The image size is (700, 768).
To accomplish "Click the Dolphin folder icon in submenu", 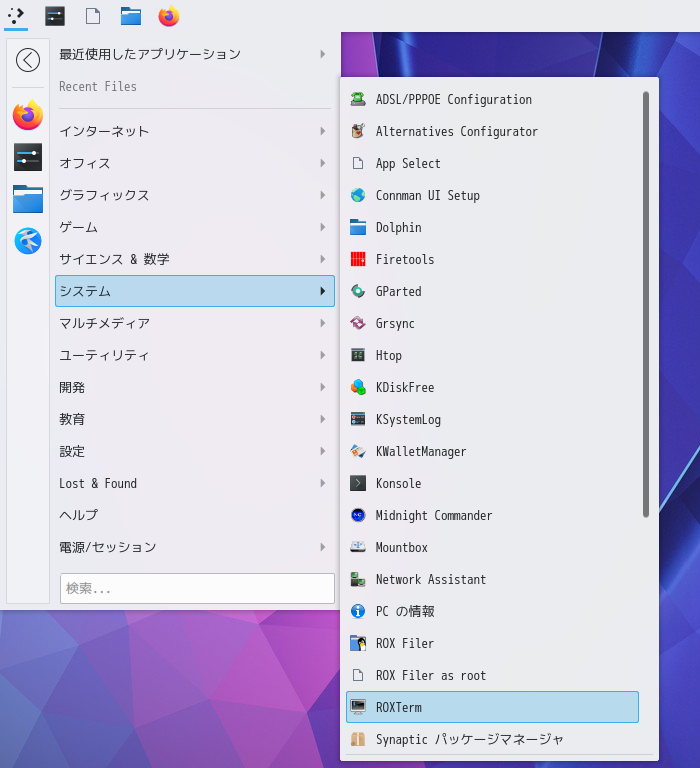I will click(x=358, y=227).
